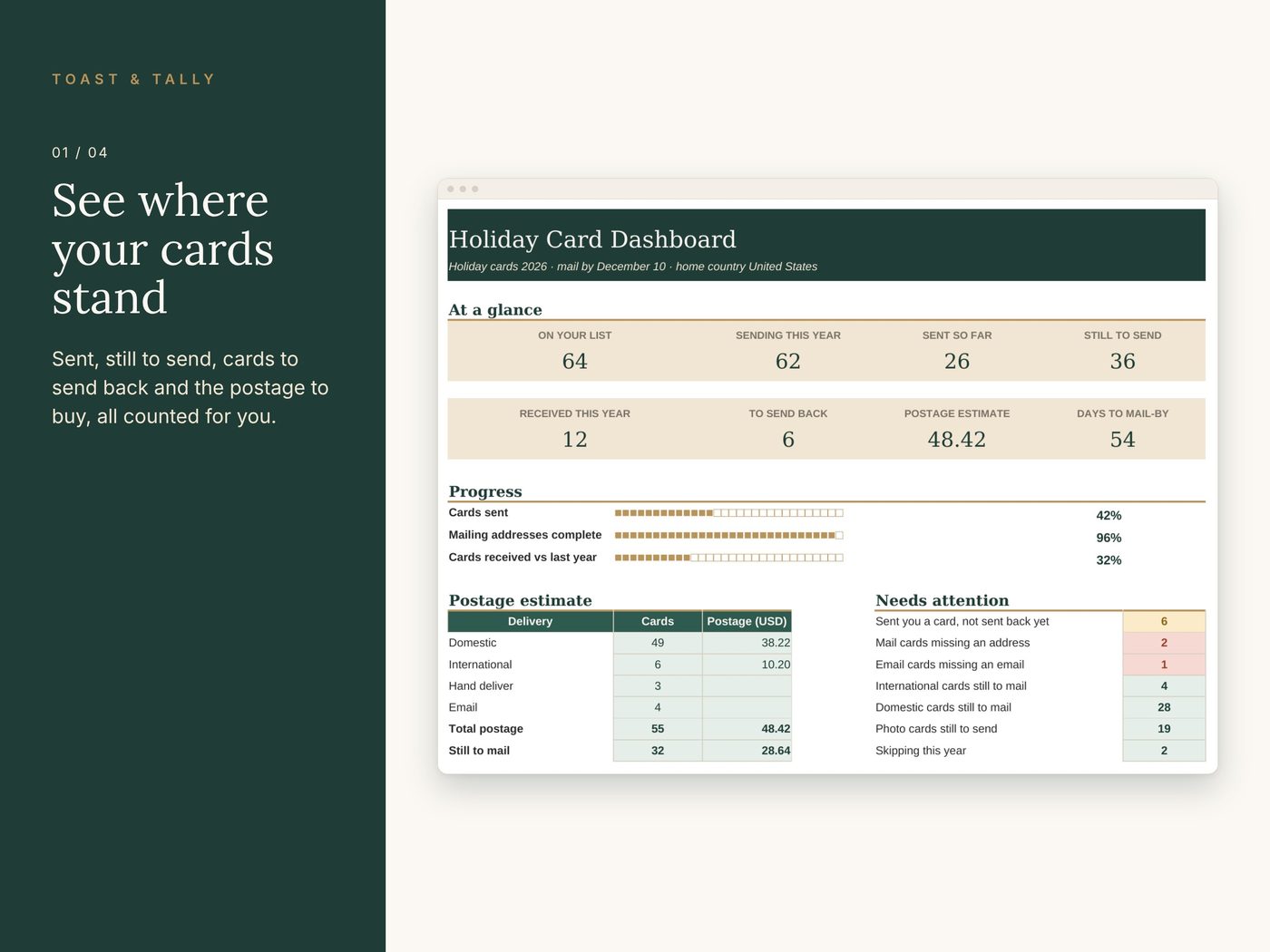The height and width of the screenshot is (952, 1270).
Task: Click the International postage amount 10.20
Action: [747, 665]
